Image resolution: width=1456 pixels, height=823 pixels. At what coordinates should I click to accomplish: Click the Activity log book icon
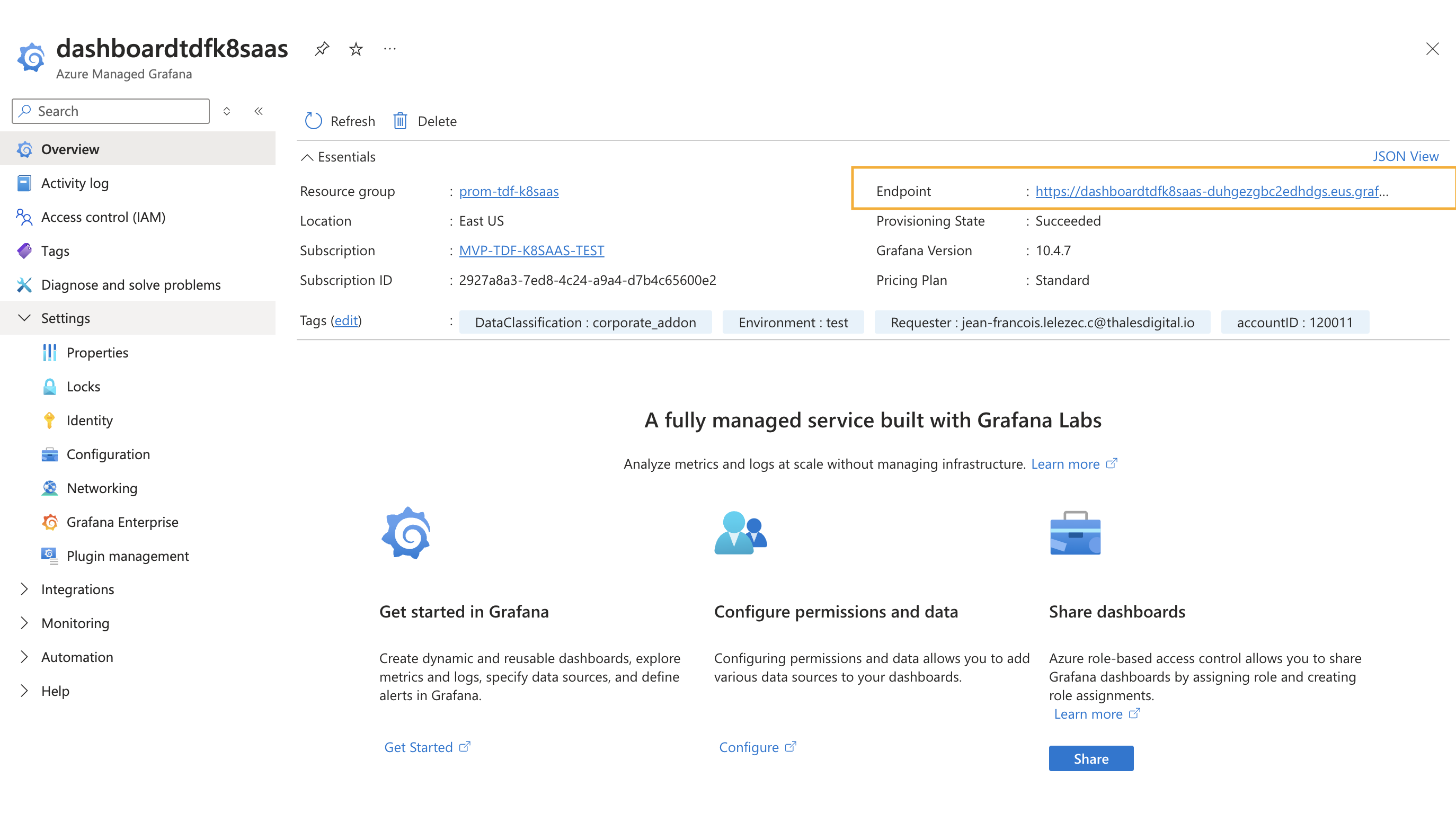click(24, 183)
